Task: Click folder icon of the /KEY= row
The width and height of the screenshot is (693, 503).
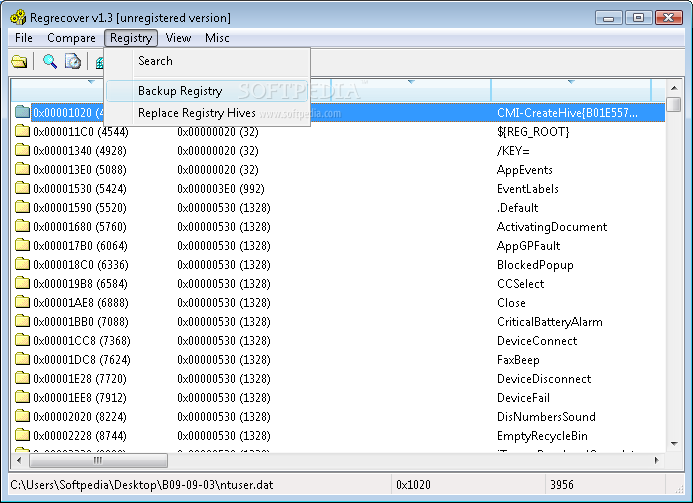Action: (22, 150)
